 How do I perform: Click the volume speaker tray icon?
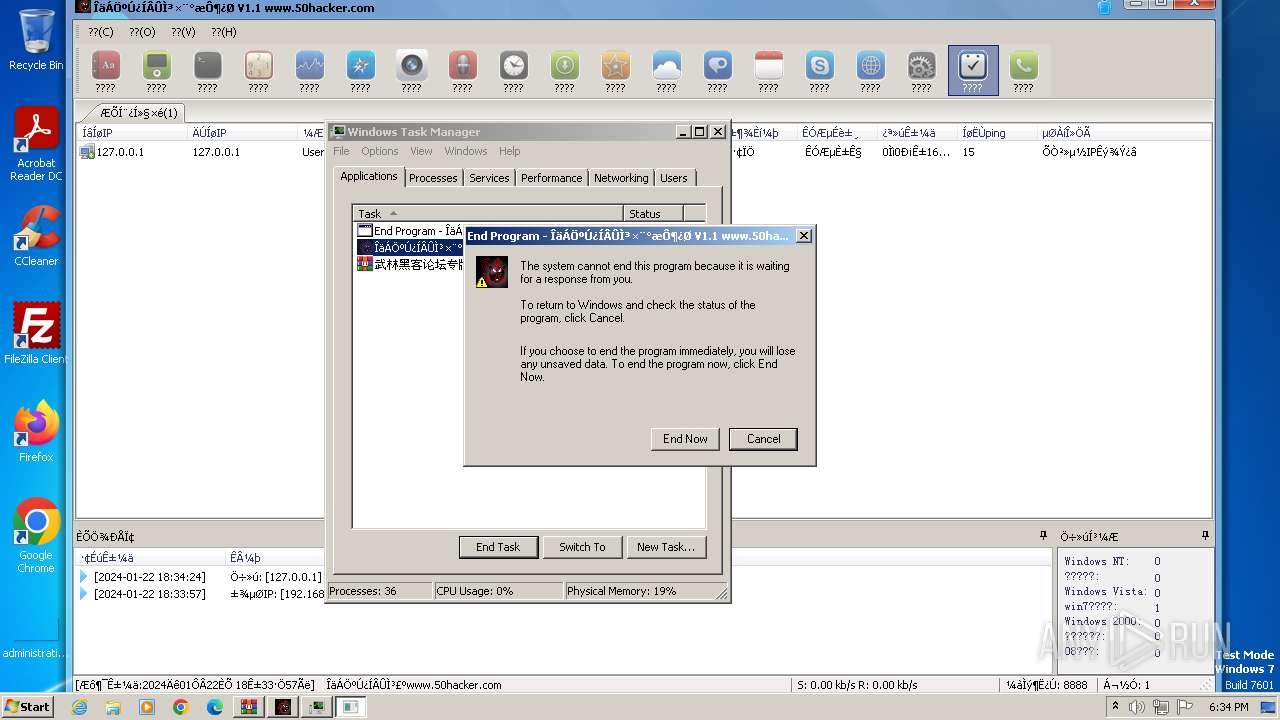tap(1137, 707)
